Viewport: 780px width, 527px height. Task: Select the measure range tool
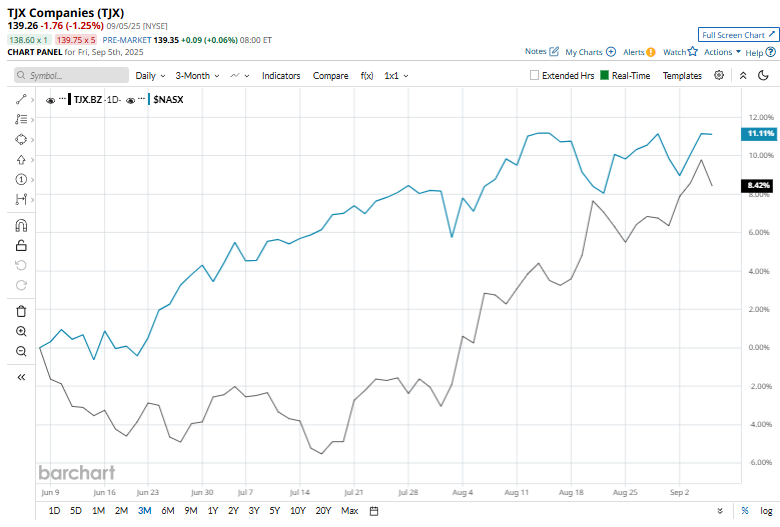point(21,200)
